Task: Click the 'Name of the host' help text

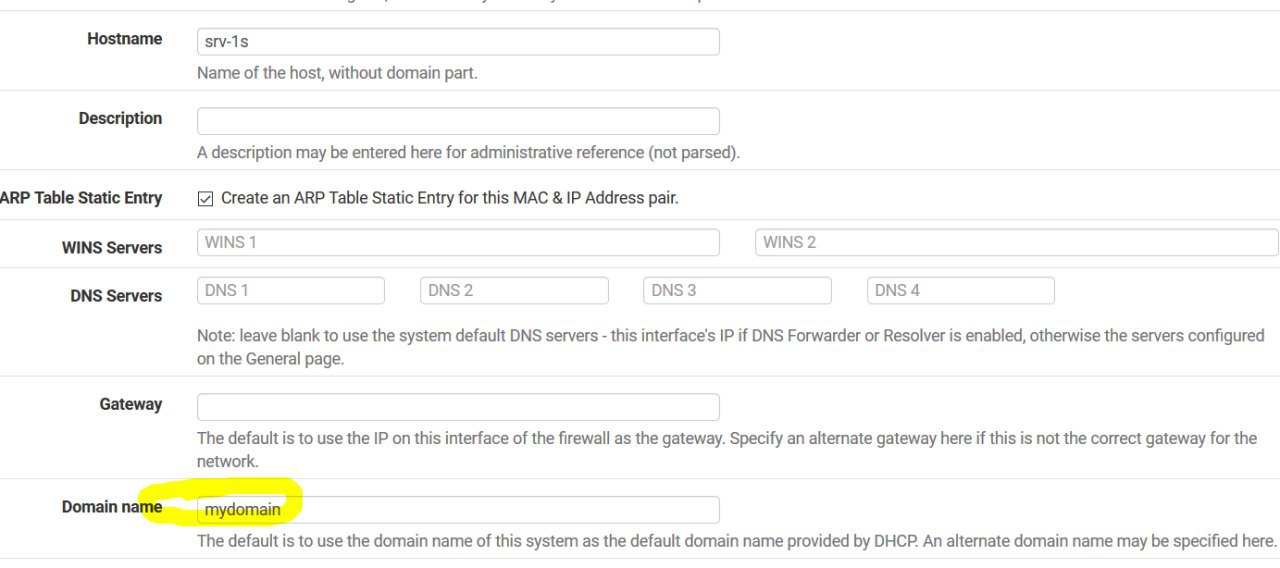Action: click(337, 73)
